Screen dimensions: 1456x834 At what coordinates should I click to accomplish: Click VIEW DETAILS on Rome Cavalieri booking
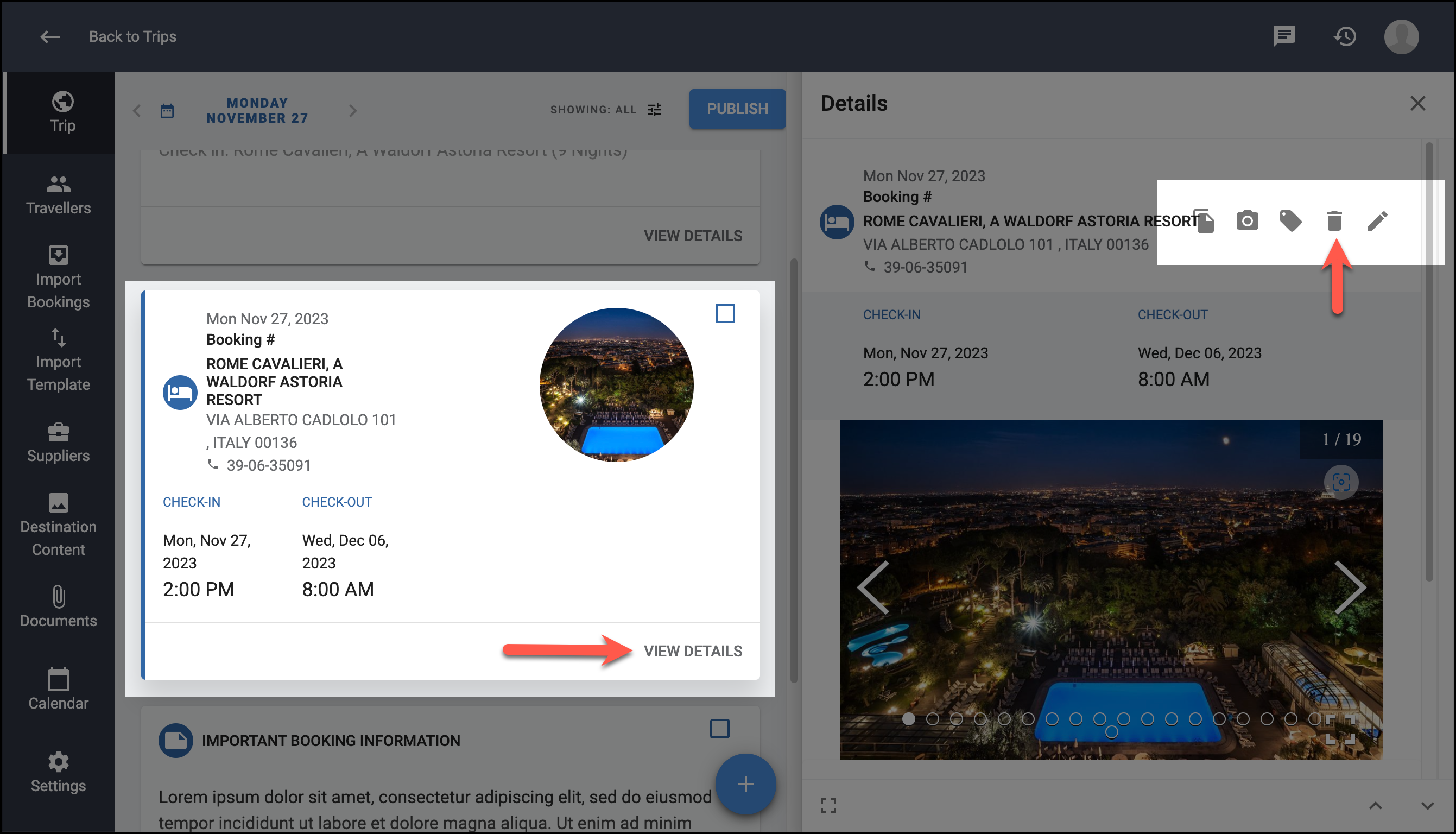(x=692, y=650)
